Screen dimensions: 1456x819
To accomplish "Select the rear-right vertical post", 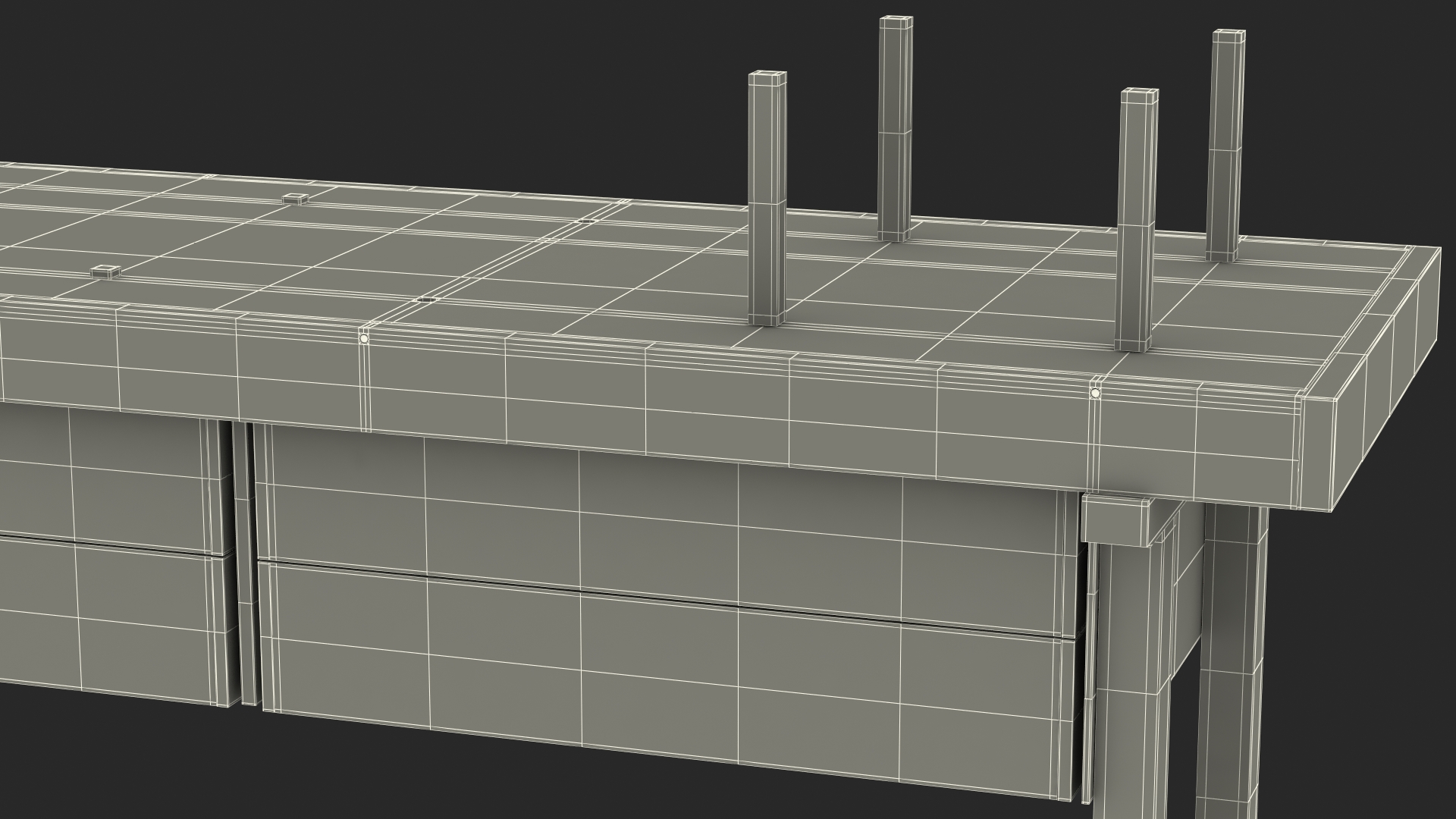I will [1227, 144].
